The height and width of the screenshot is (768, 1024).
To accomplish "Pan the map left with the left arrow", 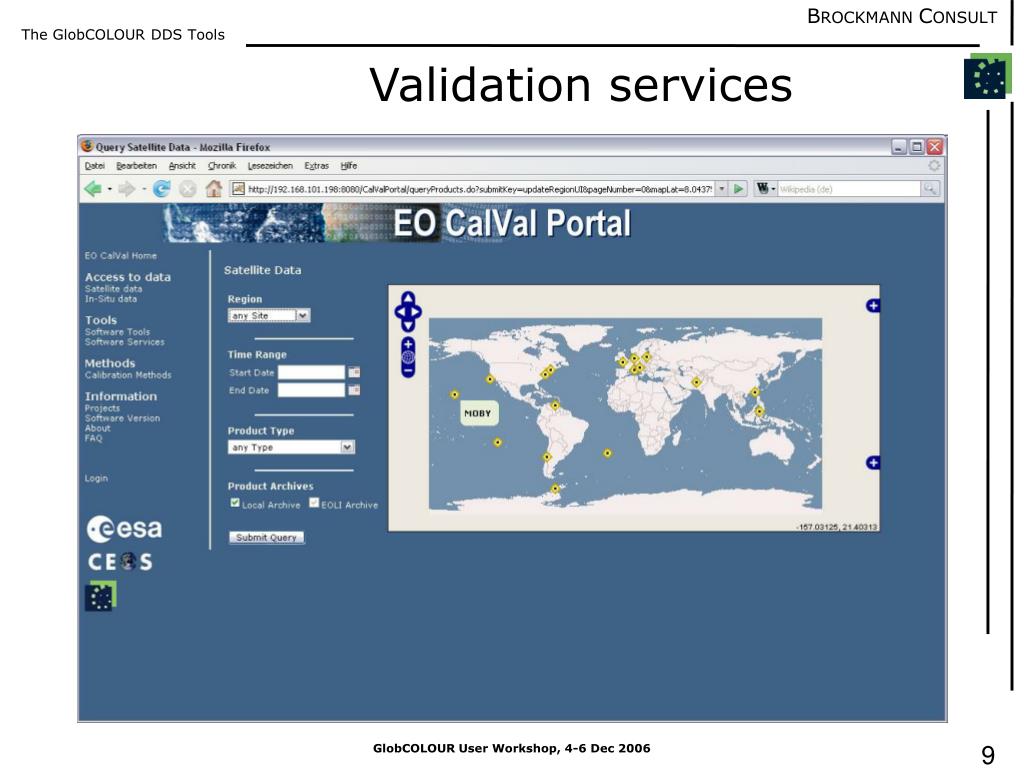I will coord(399,312).
